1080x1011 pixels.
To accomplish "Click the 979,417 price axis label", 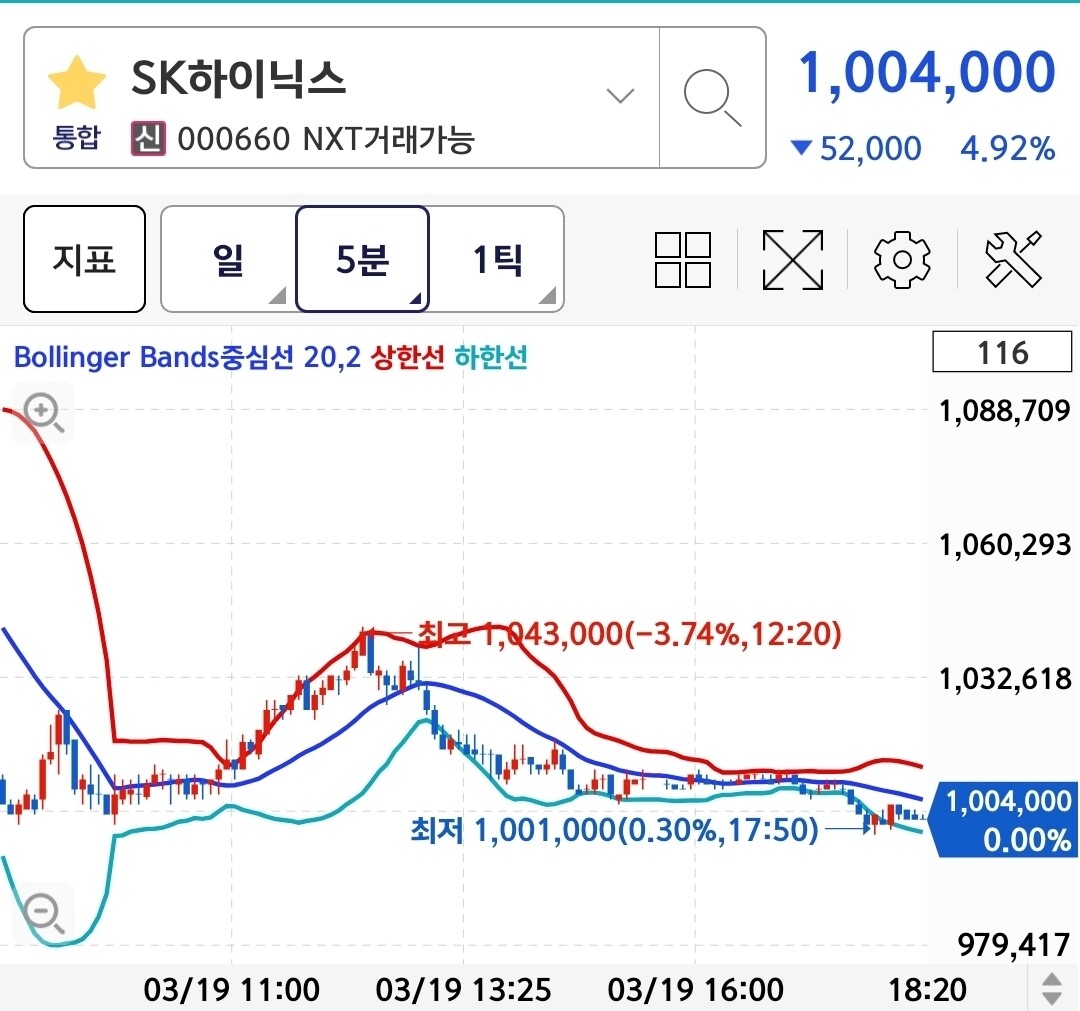I will pyautogui.click(x=1013, y=945).
